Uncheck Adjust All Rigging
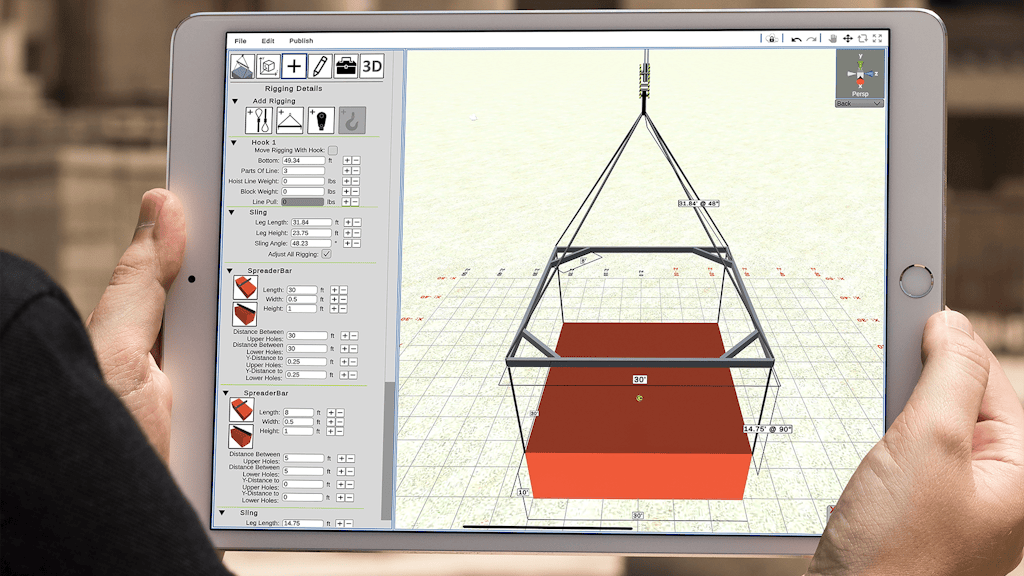Image resolution: width=1024 pixels, height=576 pixels. tap(326, 255)
